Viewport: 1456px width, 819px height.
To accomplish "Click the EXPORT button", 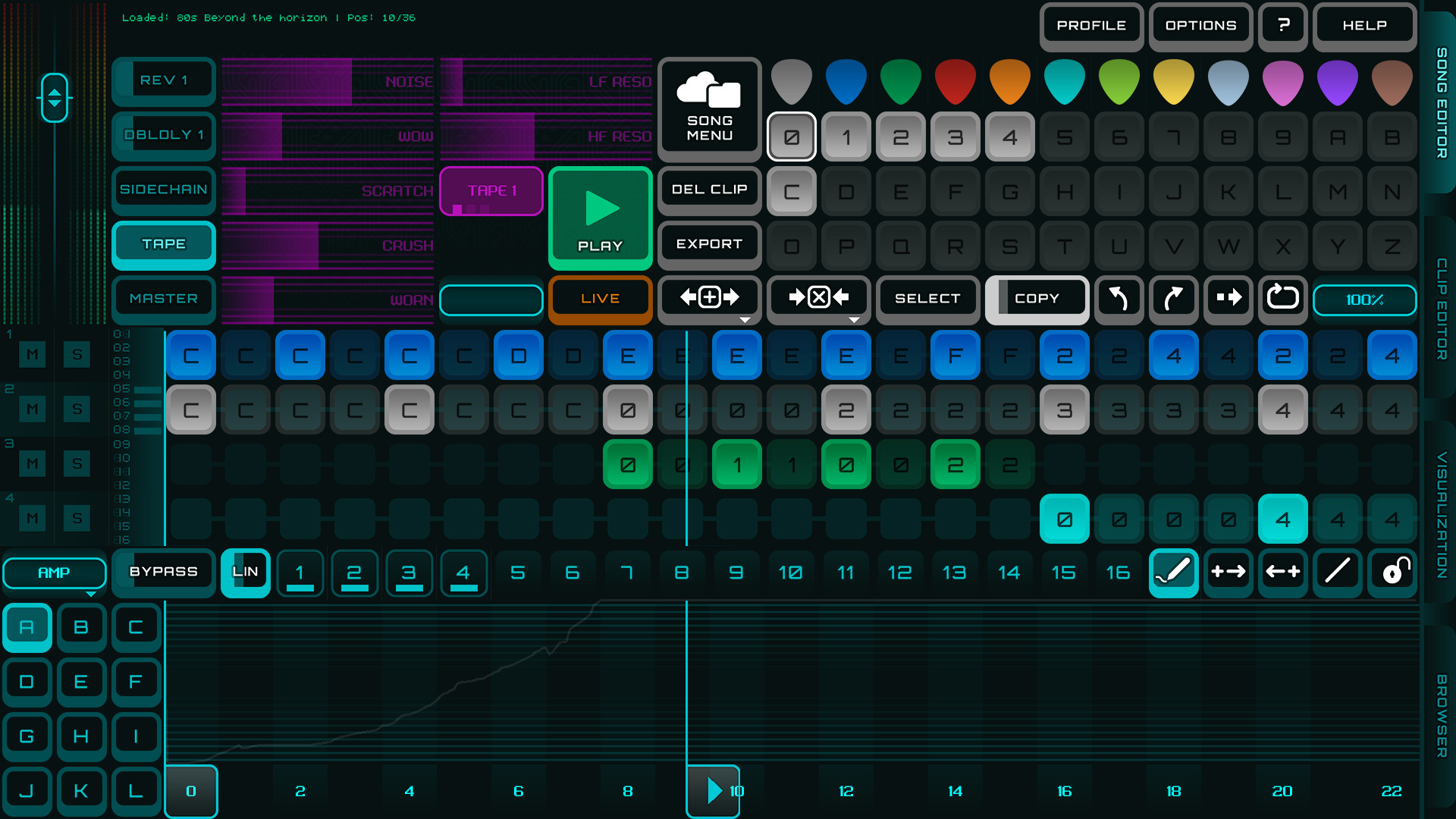I will click(x=709, y=244).
